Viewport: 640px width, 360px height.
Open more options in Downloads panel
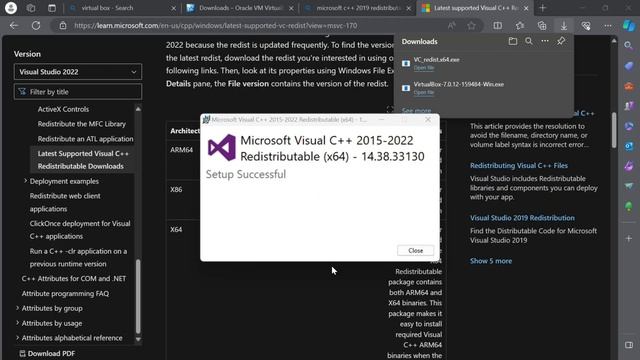tap(545, 41)
